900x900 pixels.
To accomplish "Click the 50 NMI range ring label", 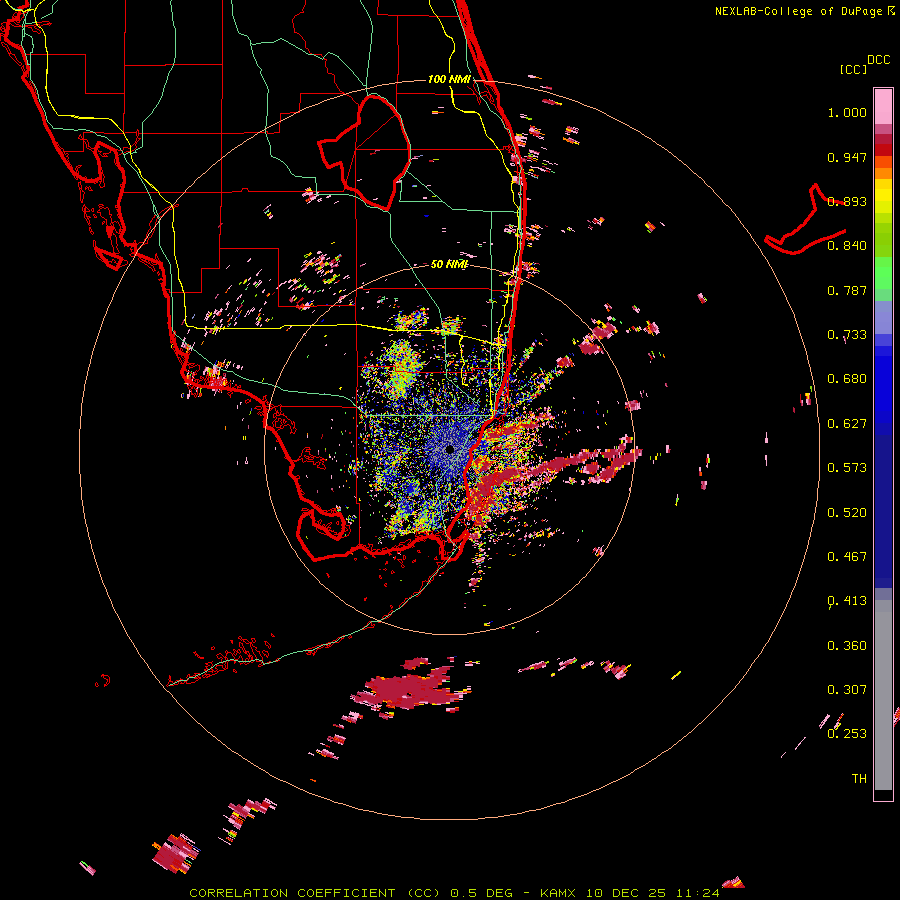I will coord(449,264).
